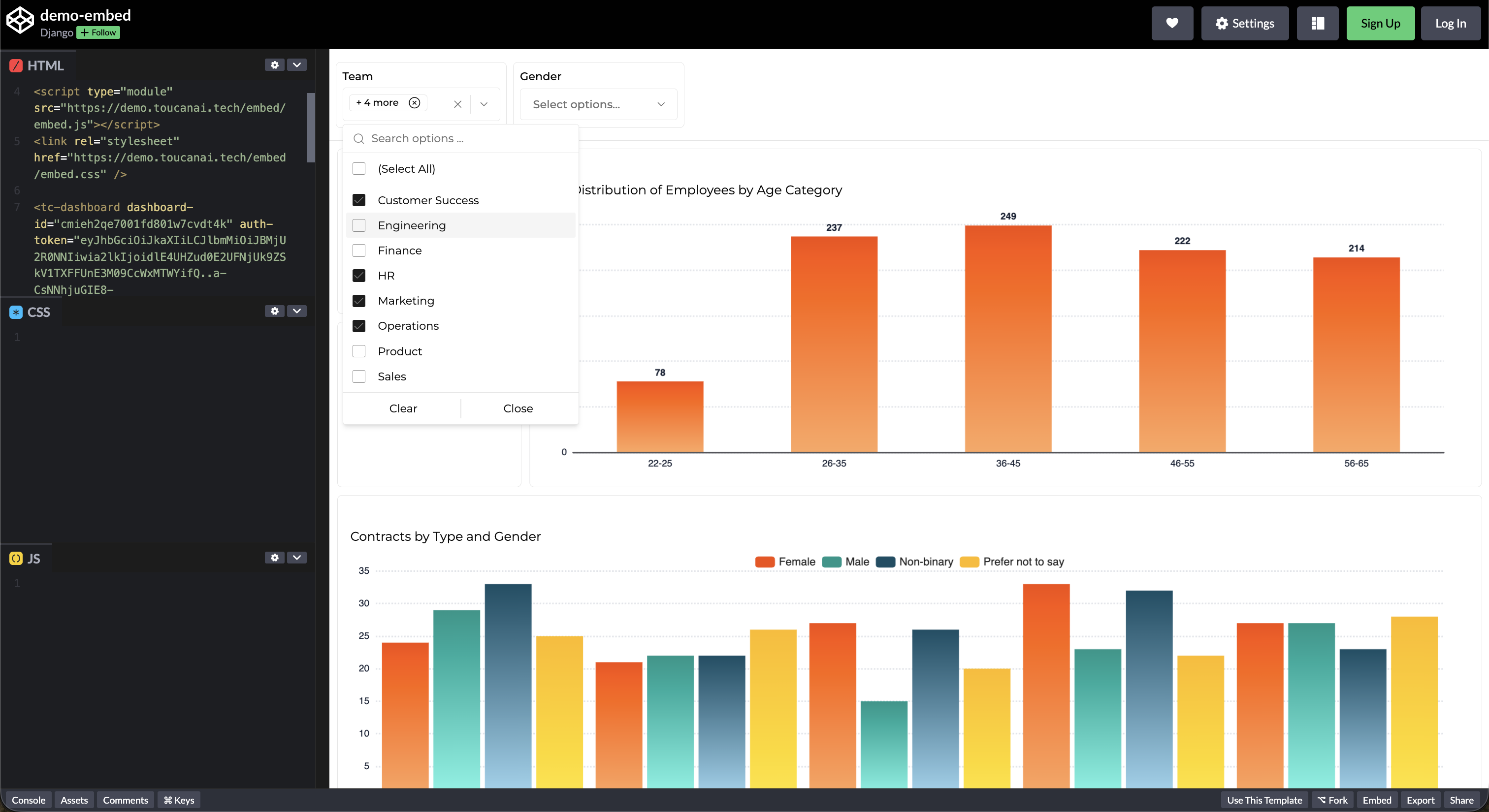Switch to the Console tab

29,800
